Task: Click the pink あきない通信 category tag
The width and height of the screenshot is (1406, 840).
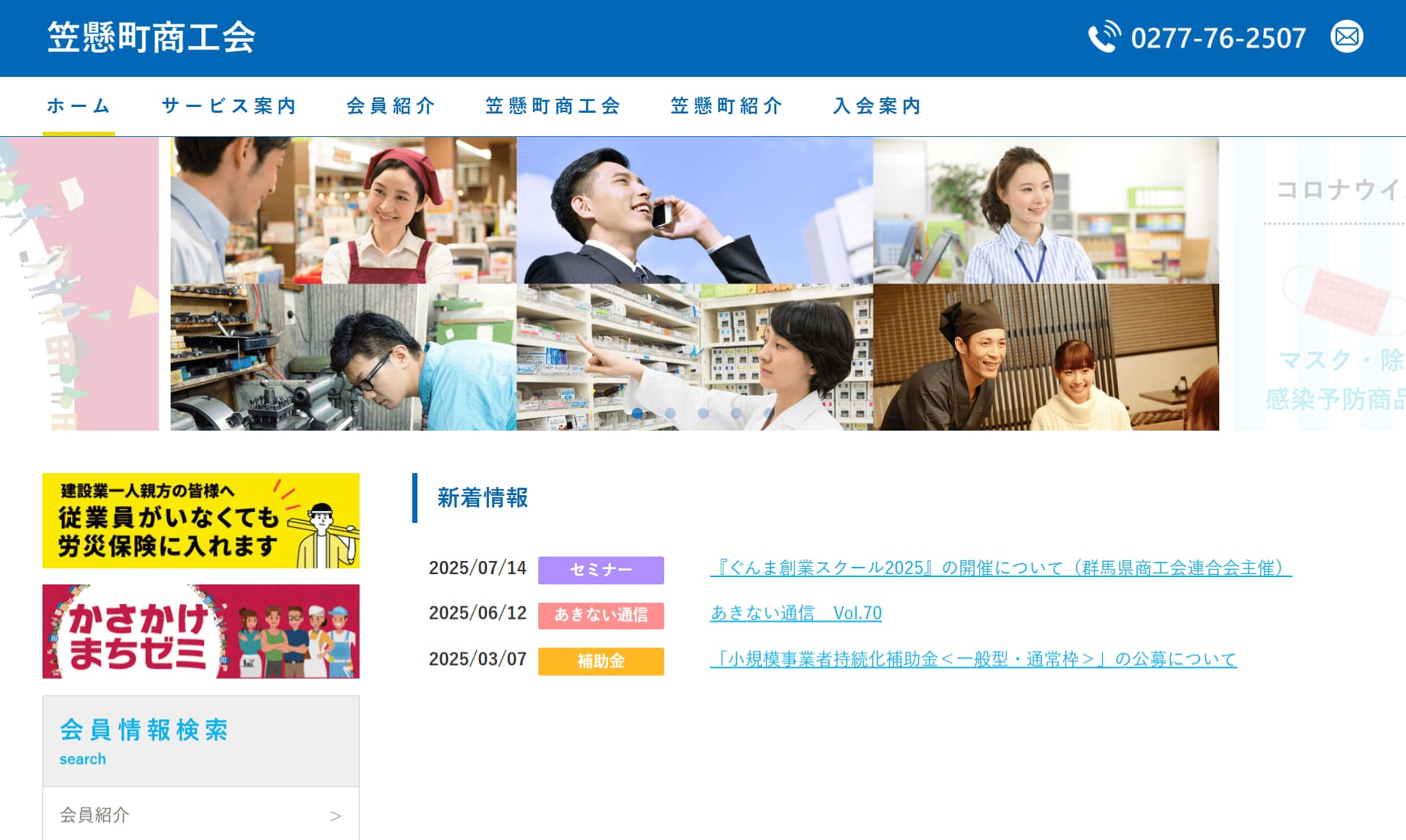Action: [x=600, y=615]
